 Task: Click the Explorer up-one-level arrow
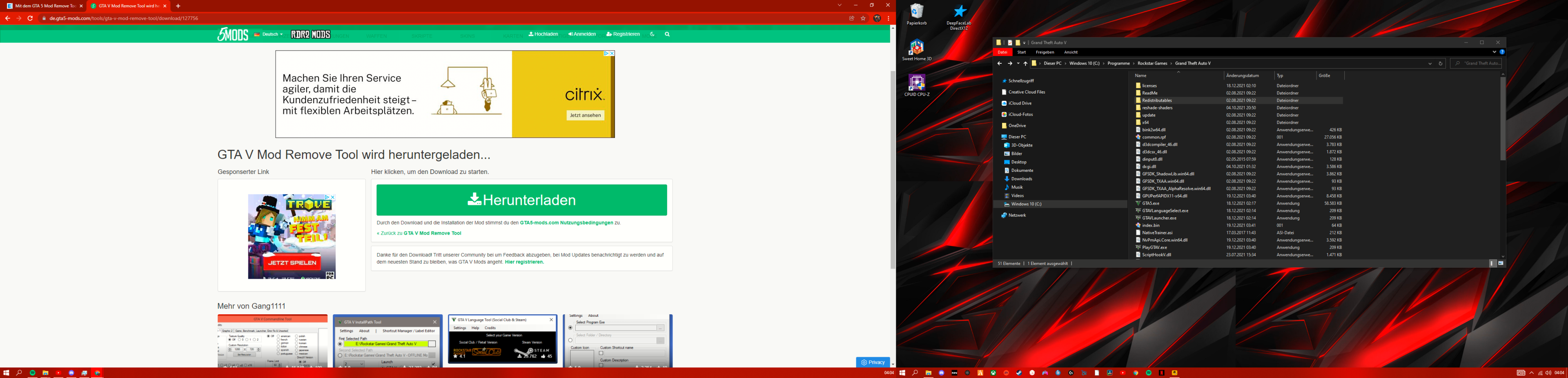(x=1026, y=63)
